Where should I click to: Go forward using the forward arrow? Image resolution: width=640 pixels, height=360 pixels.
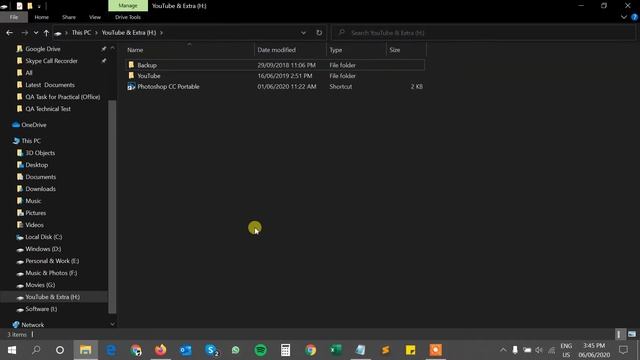pos(24,33)
